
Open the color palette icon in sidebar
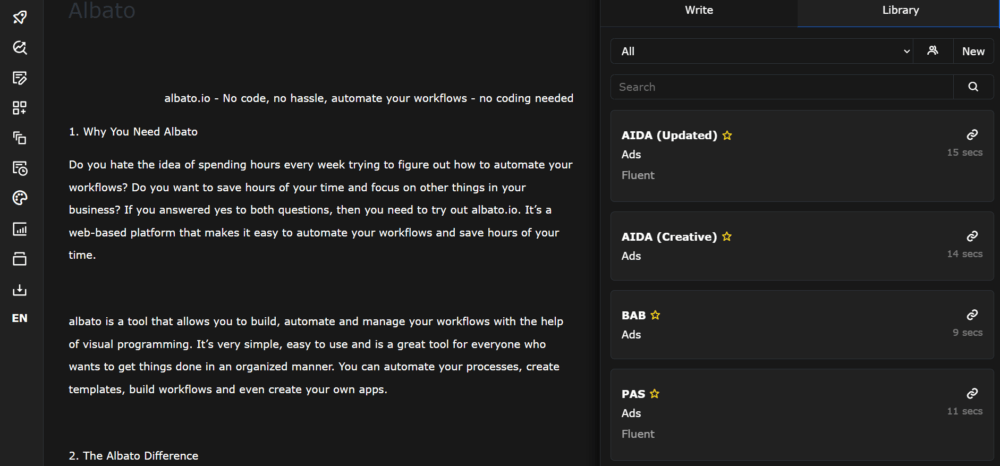click(20, 198)
